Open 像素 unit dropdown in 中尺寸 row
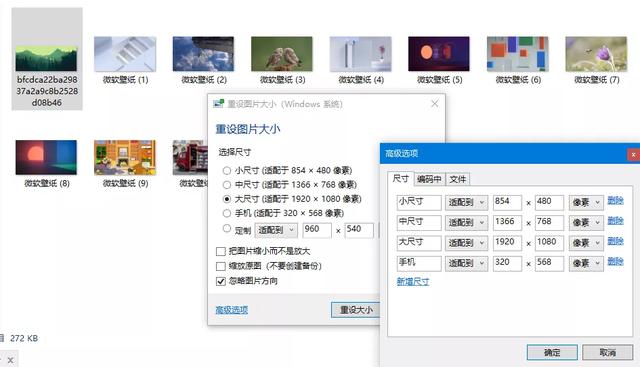640x367 pixels. pos(586,223)
